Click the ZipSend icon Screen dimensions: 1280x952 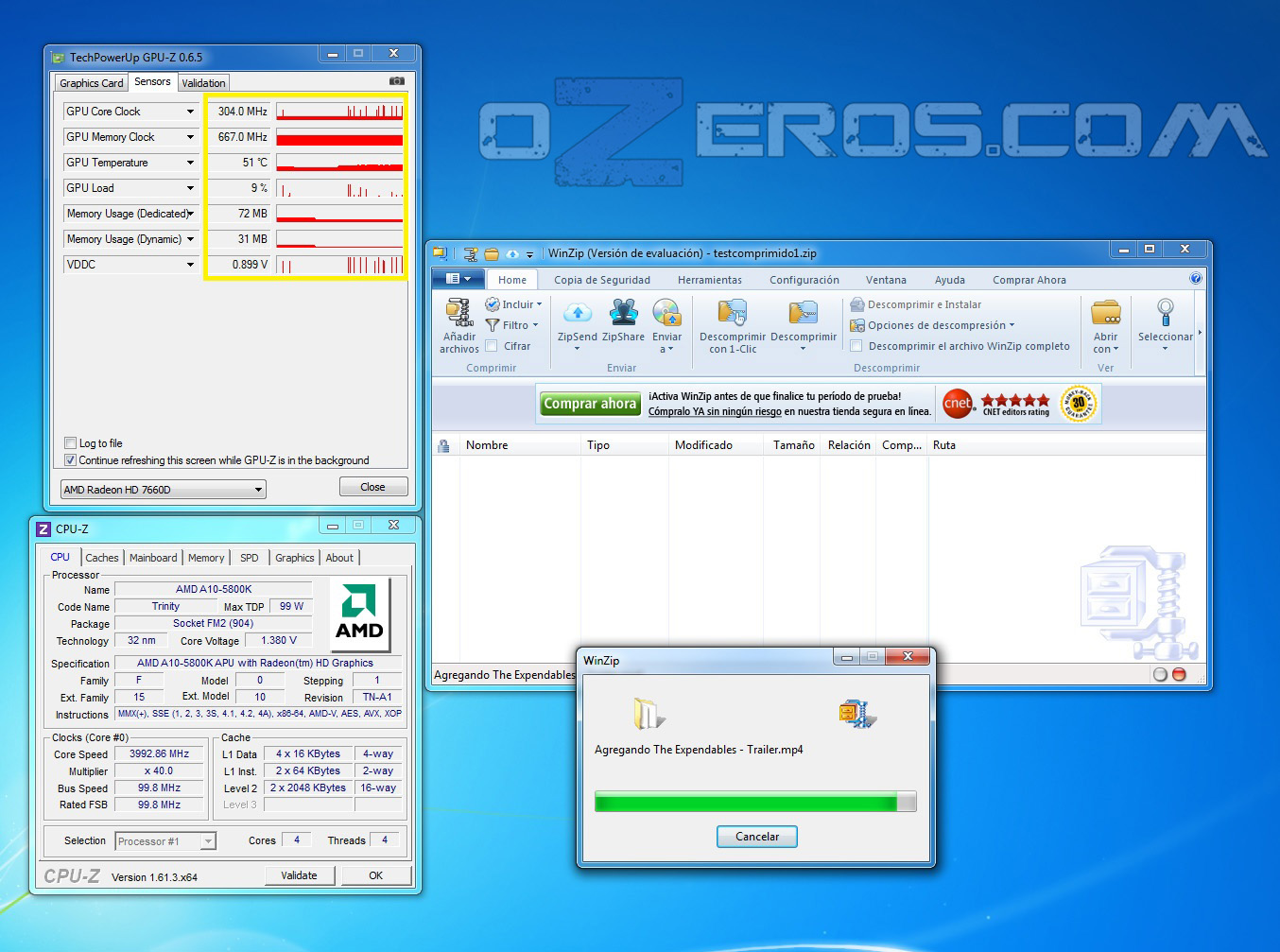pyautogui.click(x=577, y=313)
